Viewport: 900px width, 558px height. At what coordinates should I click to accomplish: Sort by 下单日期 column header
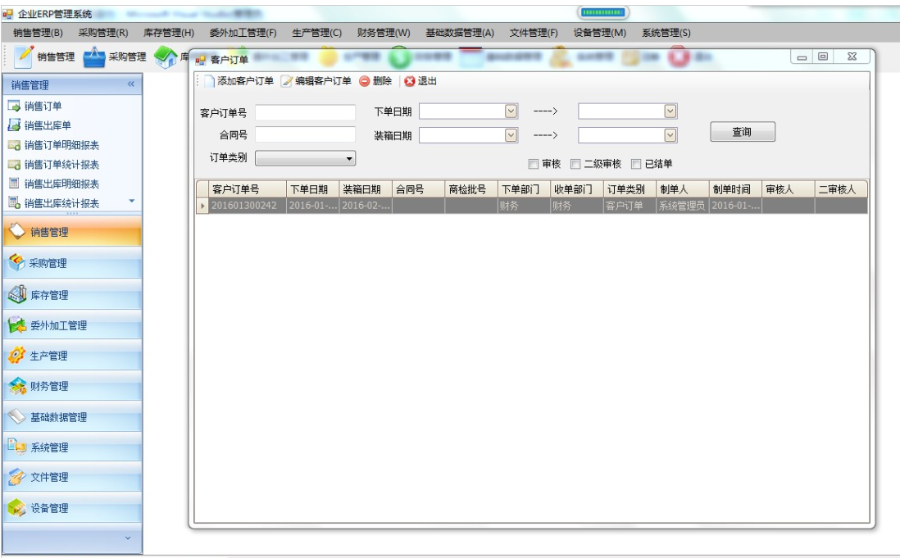tap(312, 189)
